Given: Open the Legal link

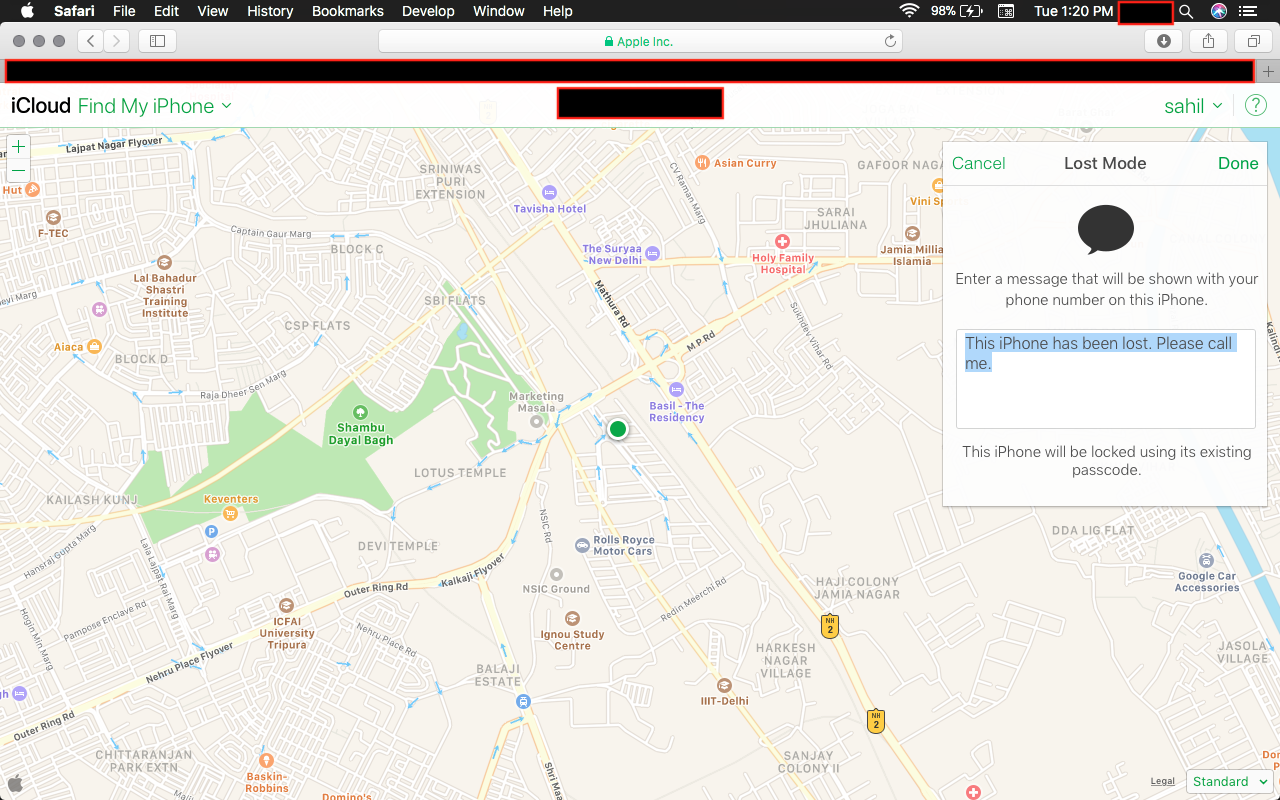Looking at the screenshot, I should coord(1162,782).
